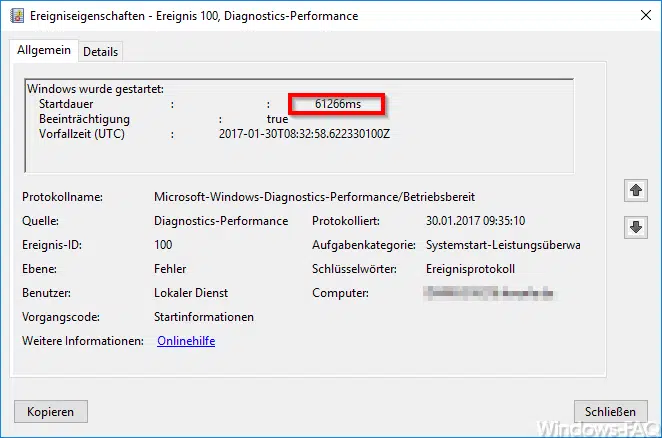Select the Ebene value Fehler
Image resolution: width=662 pixels, height=438 pixels.
click(170, 269)
